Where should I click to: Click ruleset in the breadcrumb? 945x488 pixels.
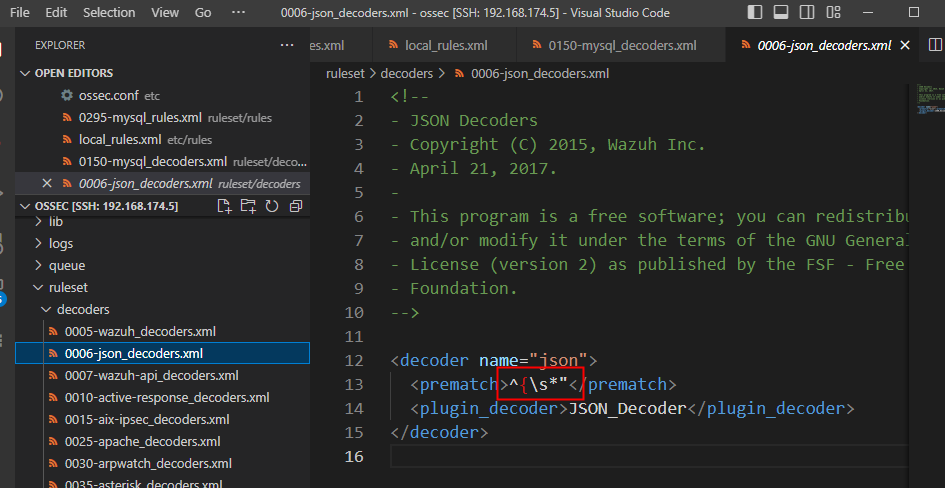pyautogui.click(x=345, y=74)
